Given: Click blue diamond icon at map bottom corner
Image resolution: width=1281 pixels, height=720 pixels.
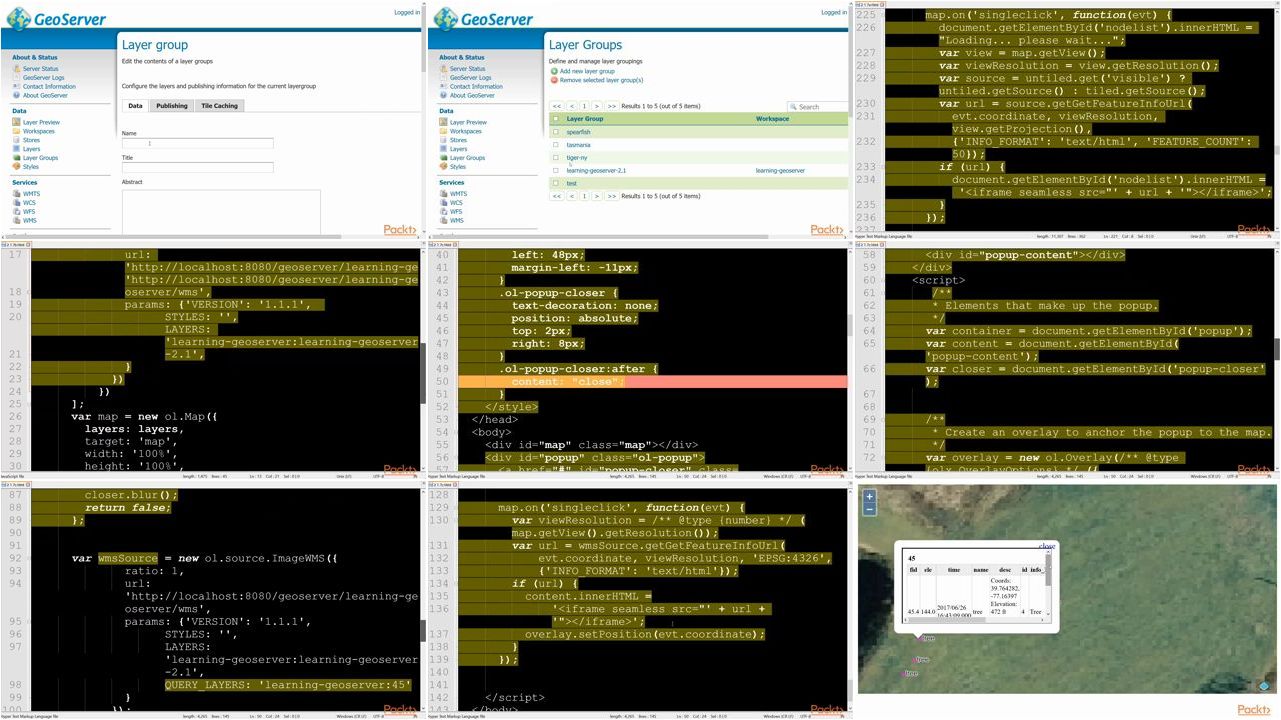Looking at the screenshot, I should coord(1264,686).
